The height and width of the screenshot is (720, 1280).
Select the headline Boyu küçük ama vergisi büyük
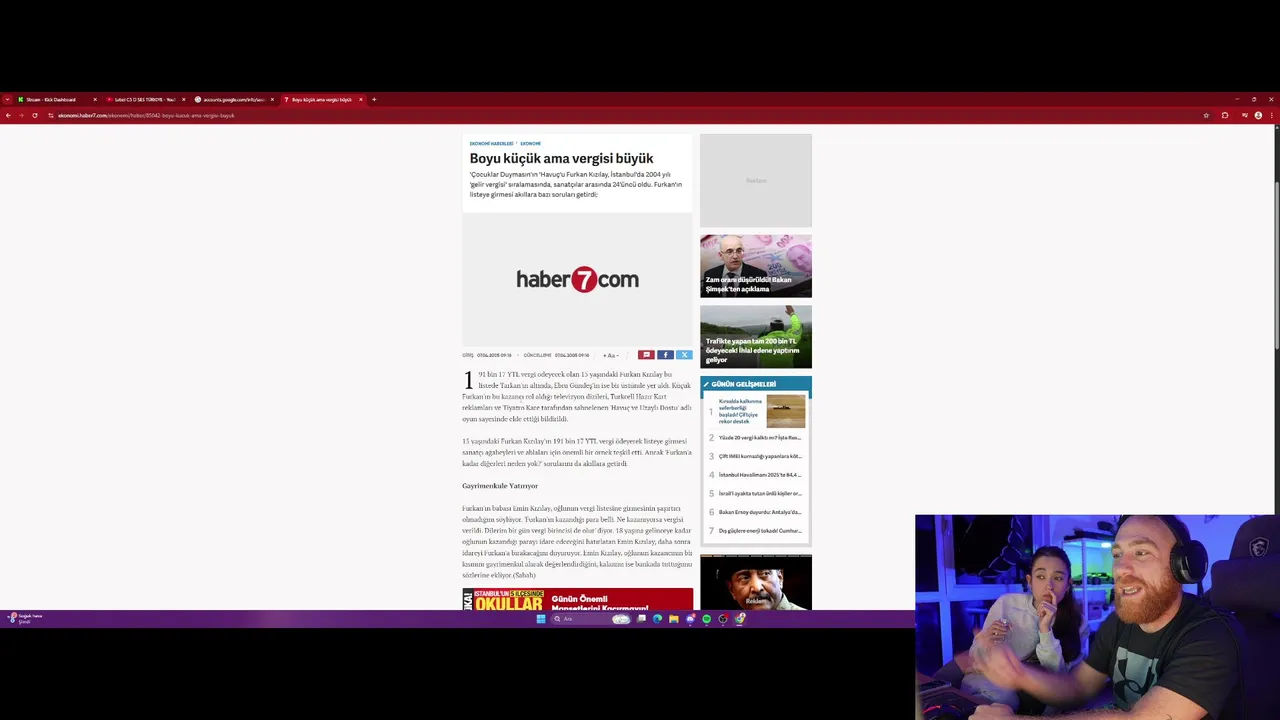[561, 158]
